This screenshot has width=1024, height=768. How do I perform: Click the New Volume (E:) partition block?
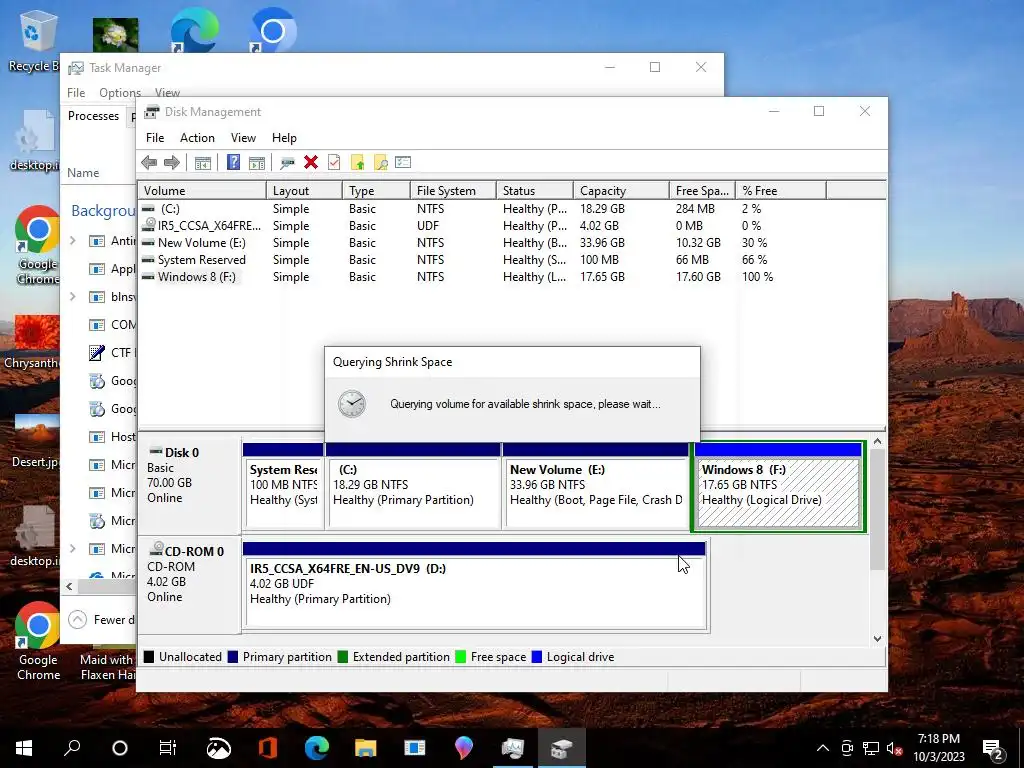(596, 486)
